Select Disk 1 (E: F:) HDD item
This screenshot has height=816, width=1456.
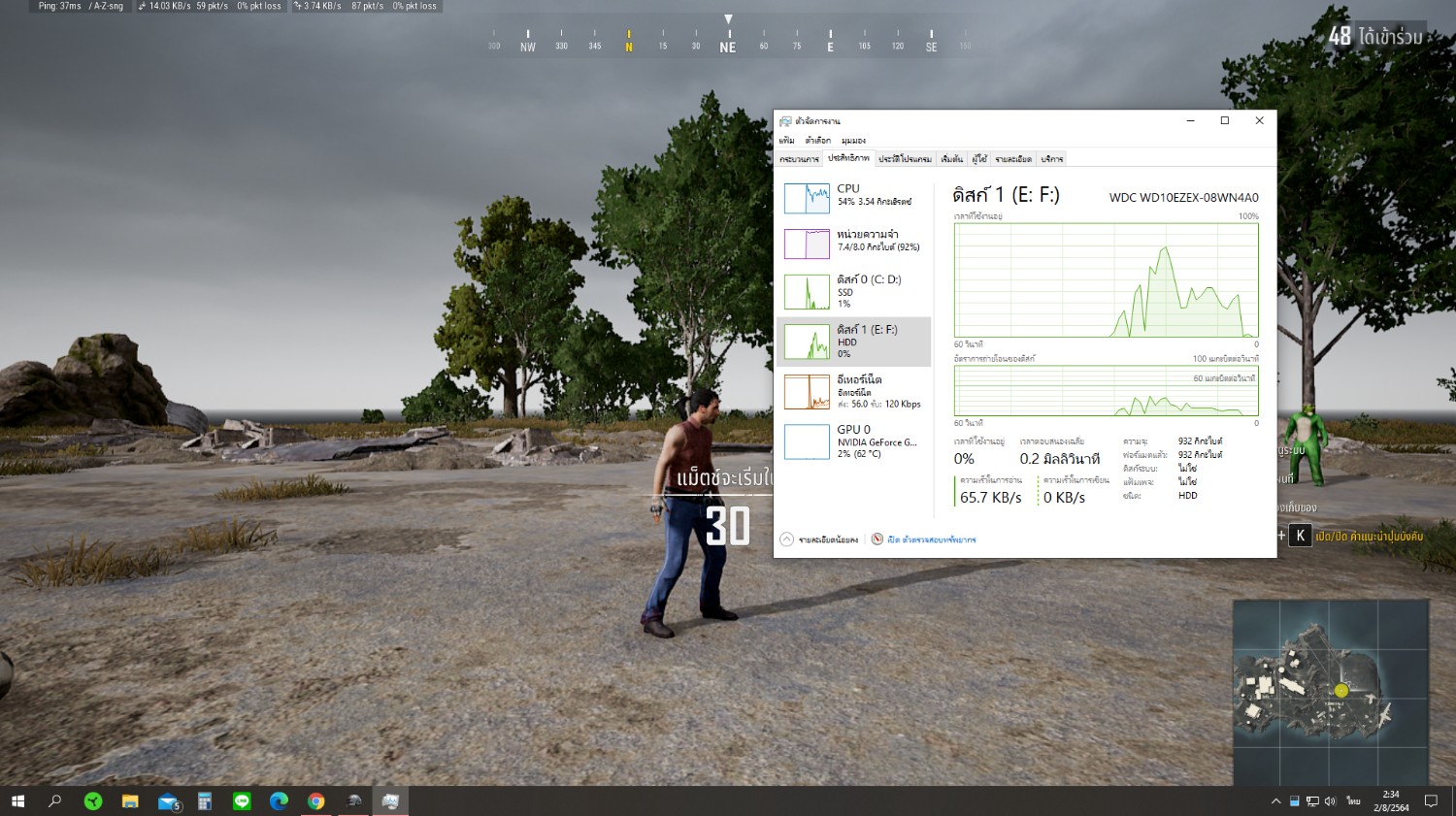click(853, 342)
